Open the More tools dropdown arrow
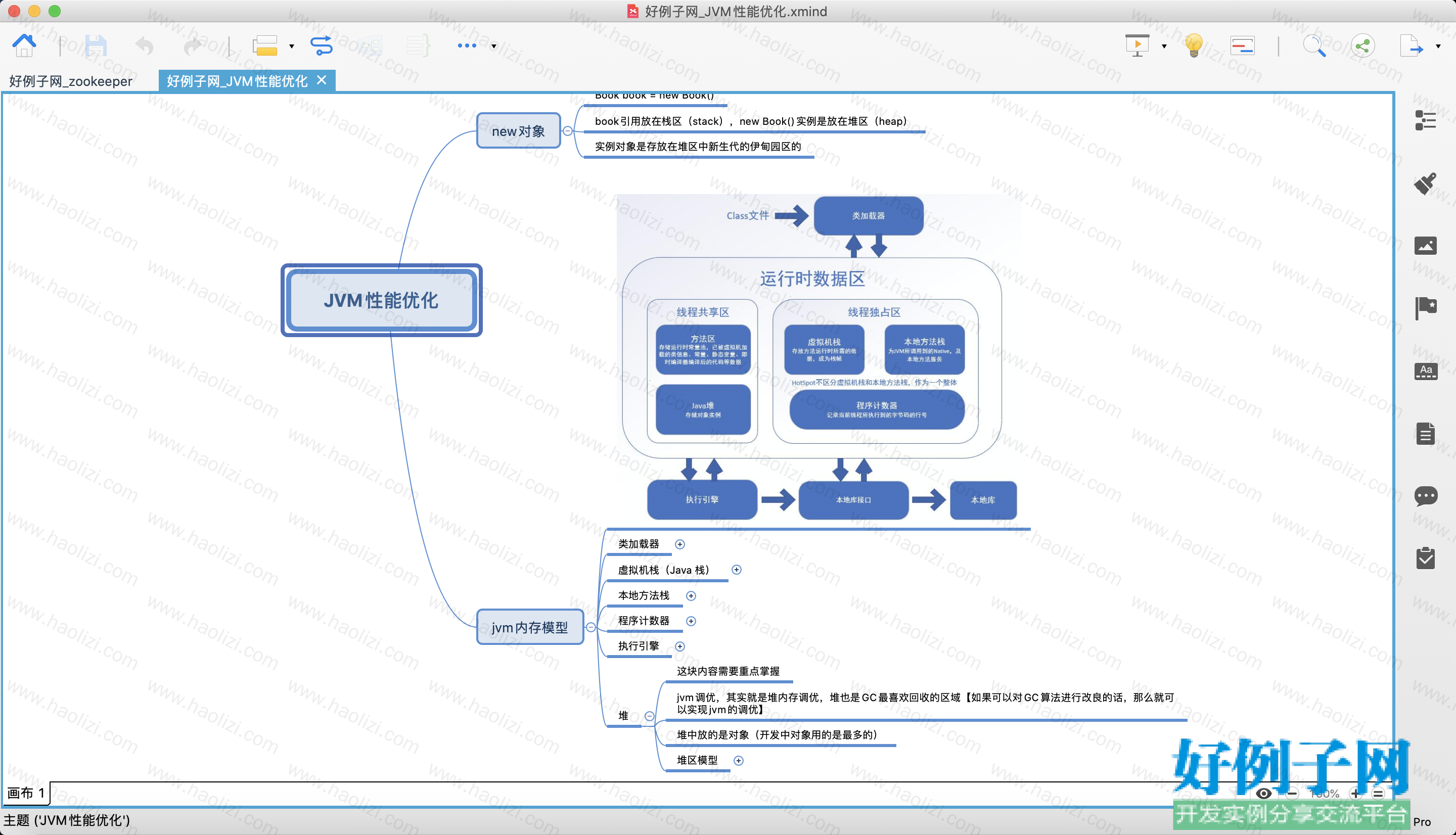1456x835 pixels. click(494, 47)
